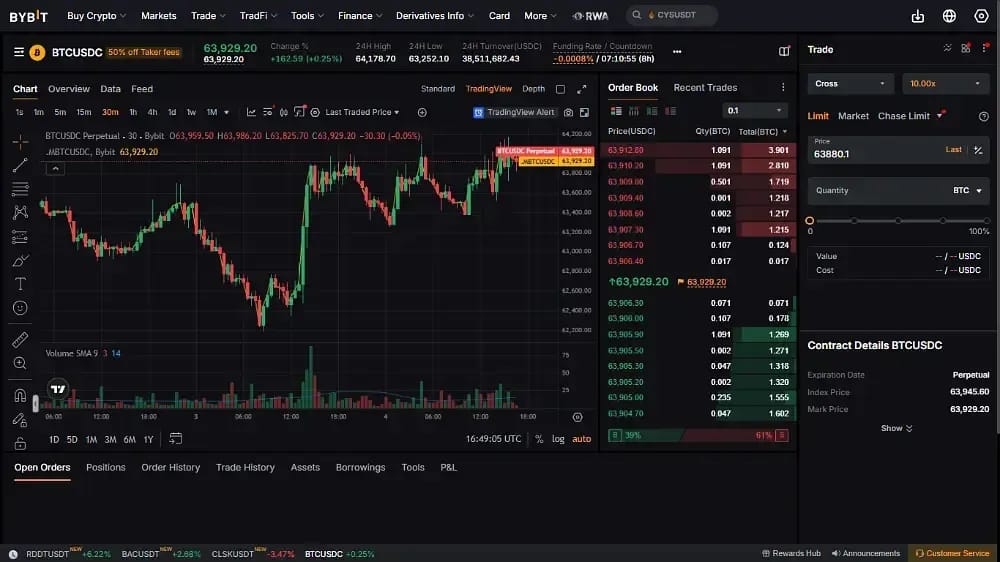Toggle auto scale on chart
The width and height of the screenshot is (1000, 562).
(x=582, y=439)
